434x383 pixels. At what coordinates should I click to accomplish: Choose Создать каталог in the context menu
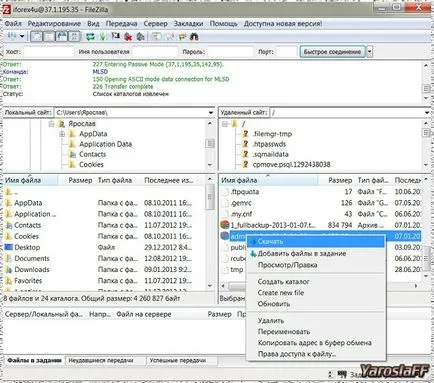click(316, 282)
